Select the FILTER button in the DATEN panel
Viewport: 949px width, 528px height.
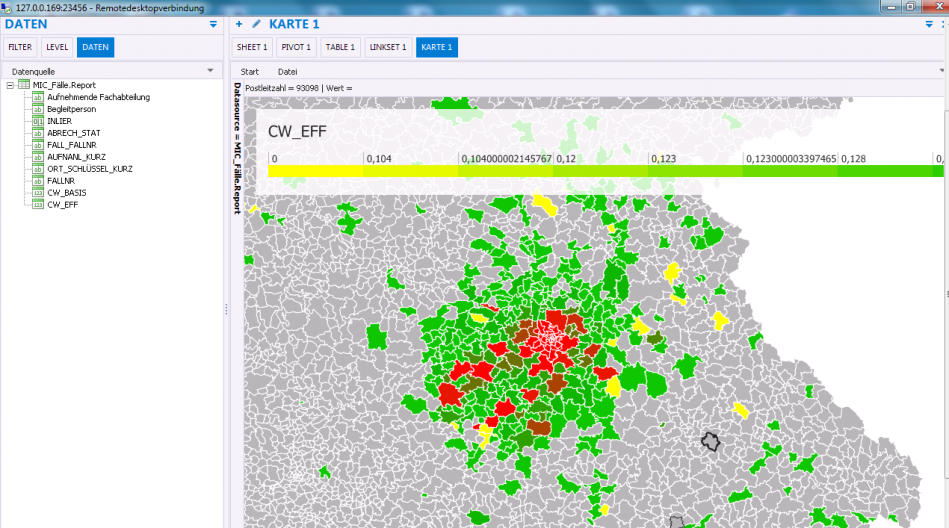[x=20, y=47]
